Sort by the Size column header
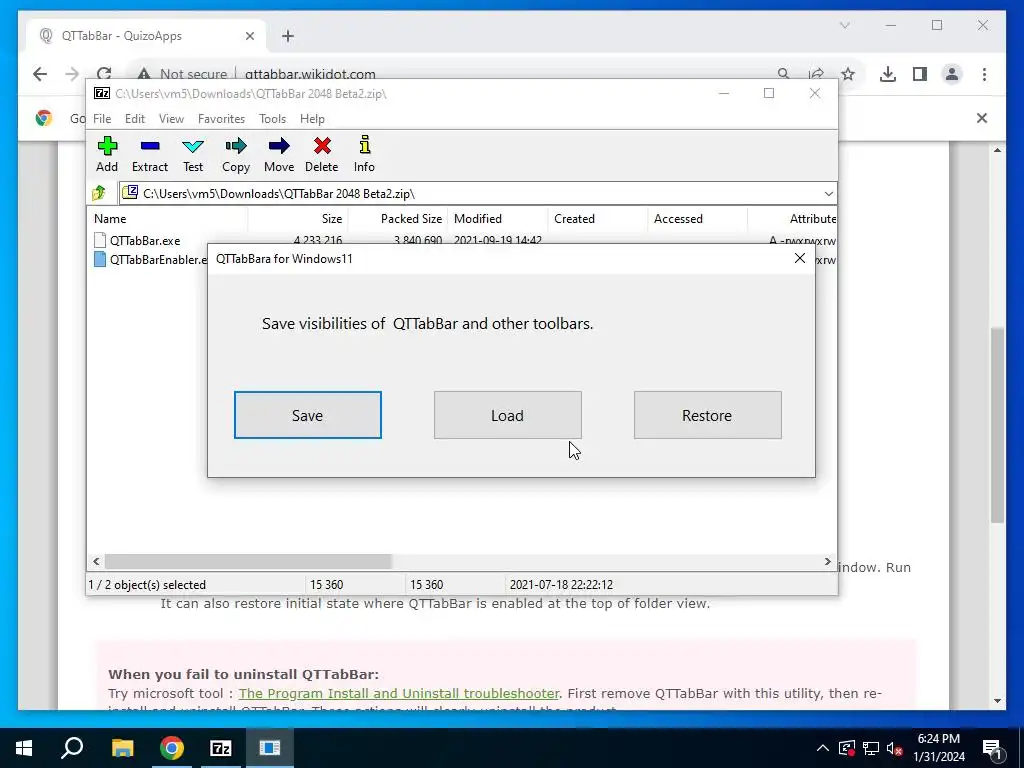1024x768 pixels. tap(298, 219)
